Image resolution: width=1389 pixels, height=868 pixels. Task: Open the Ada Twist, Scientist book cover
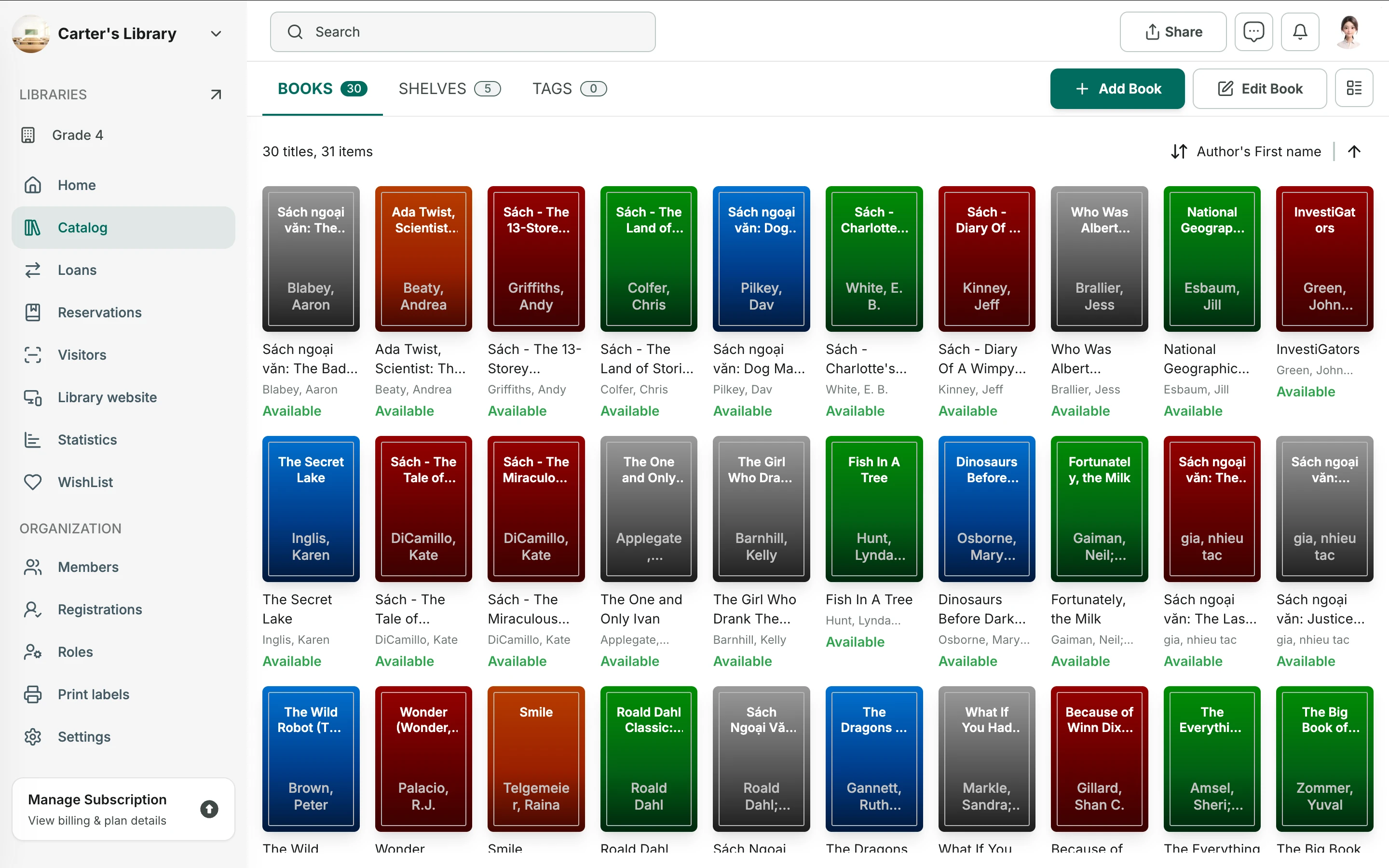click(423, 258)
